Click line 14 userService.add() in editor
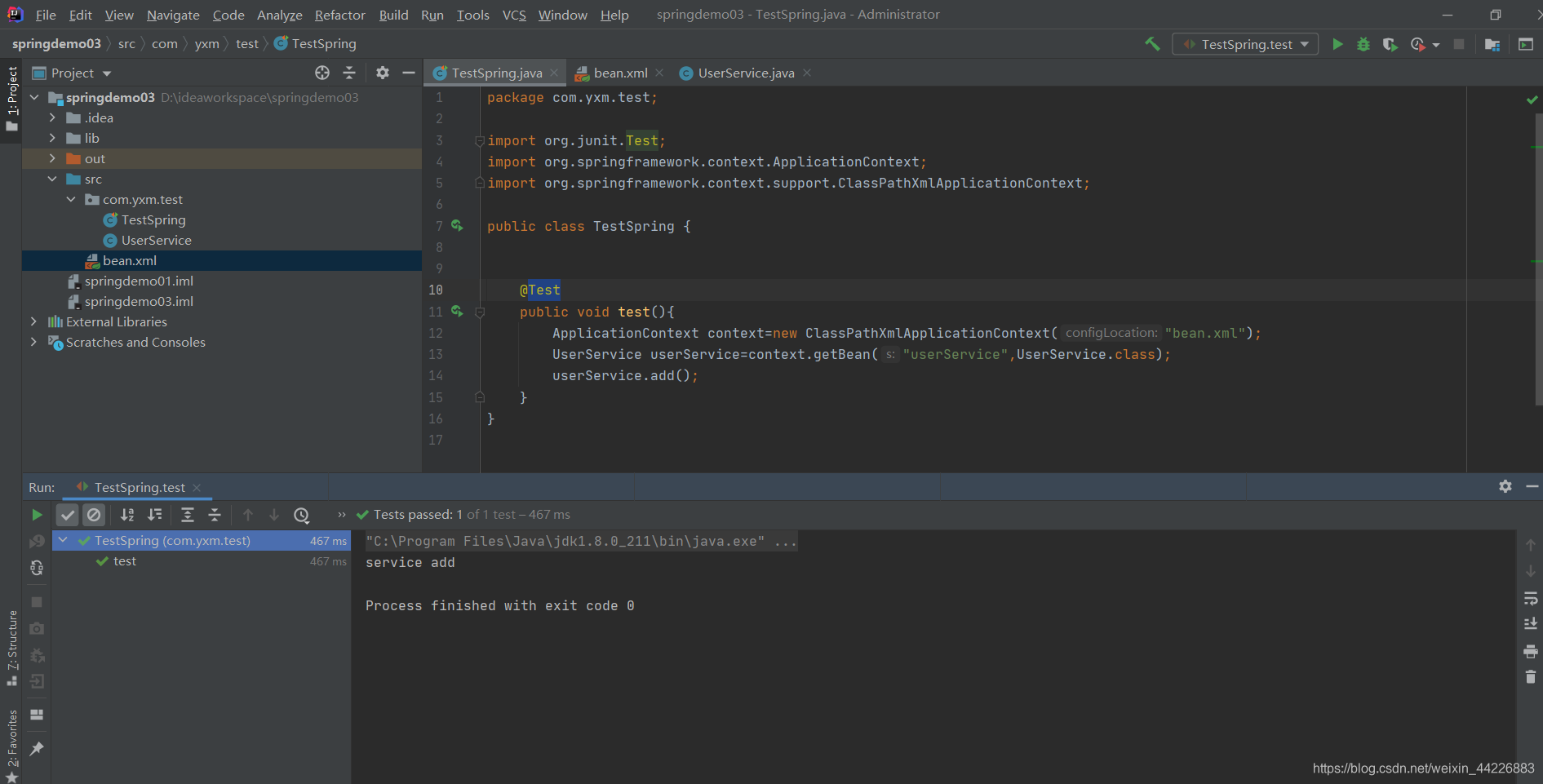The image size is (1543, 784). click(624, 375)
